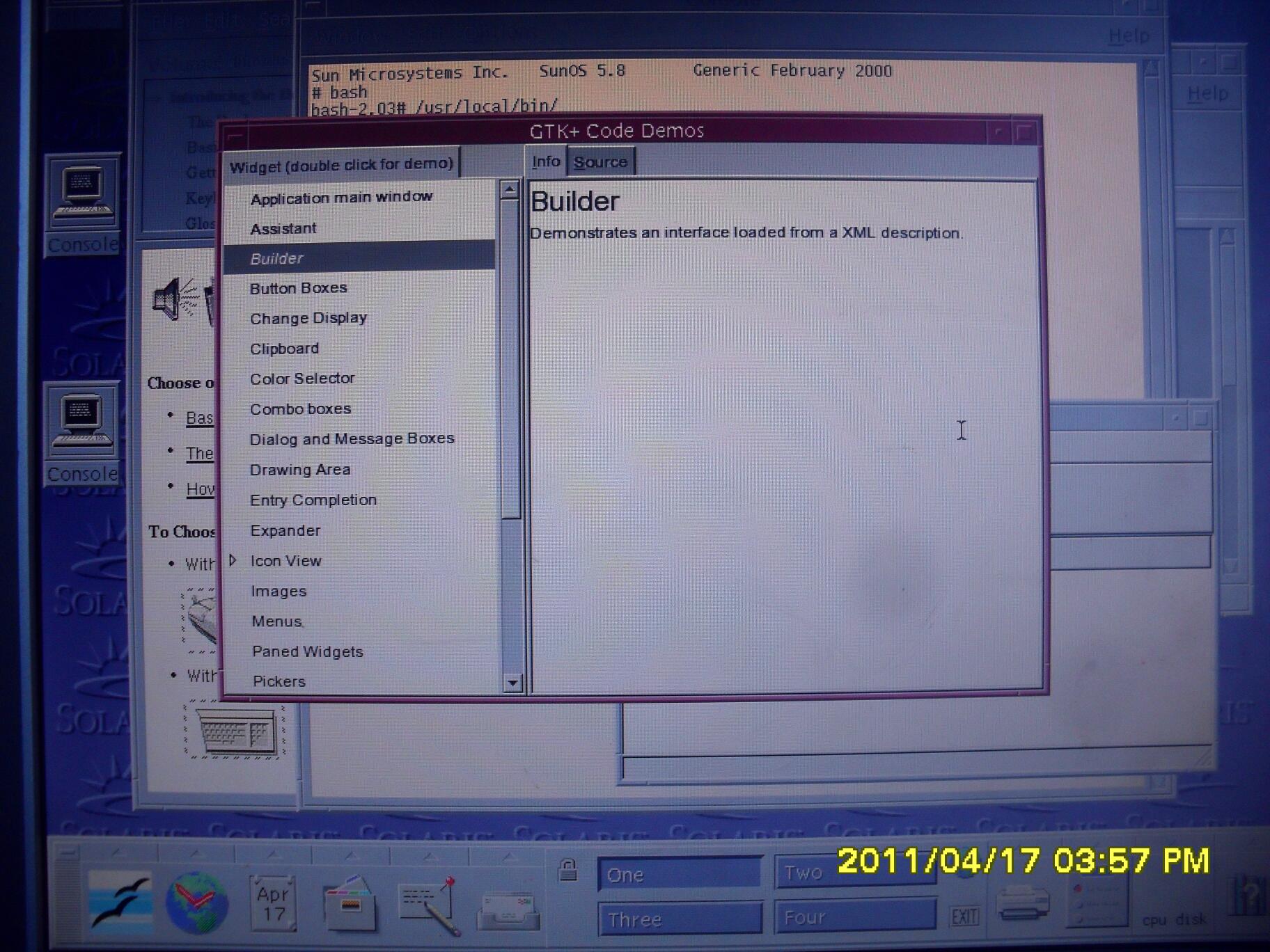Click the demo list scrollbar down arrow
This screenshot has width=1270, height=952.
pyautogui.click(x=512, y=683)
